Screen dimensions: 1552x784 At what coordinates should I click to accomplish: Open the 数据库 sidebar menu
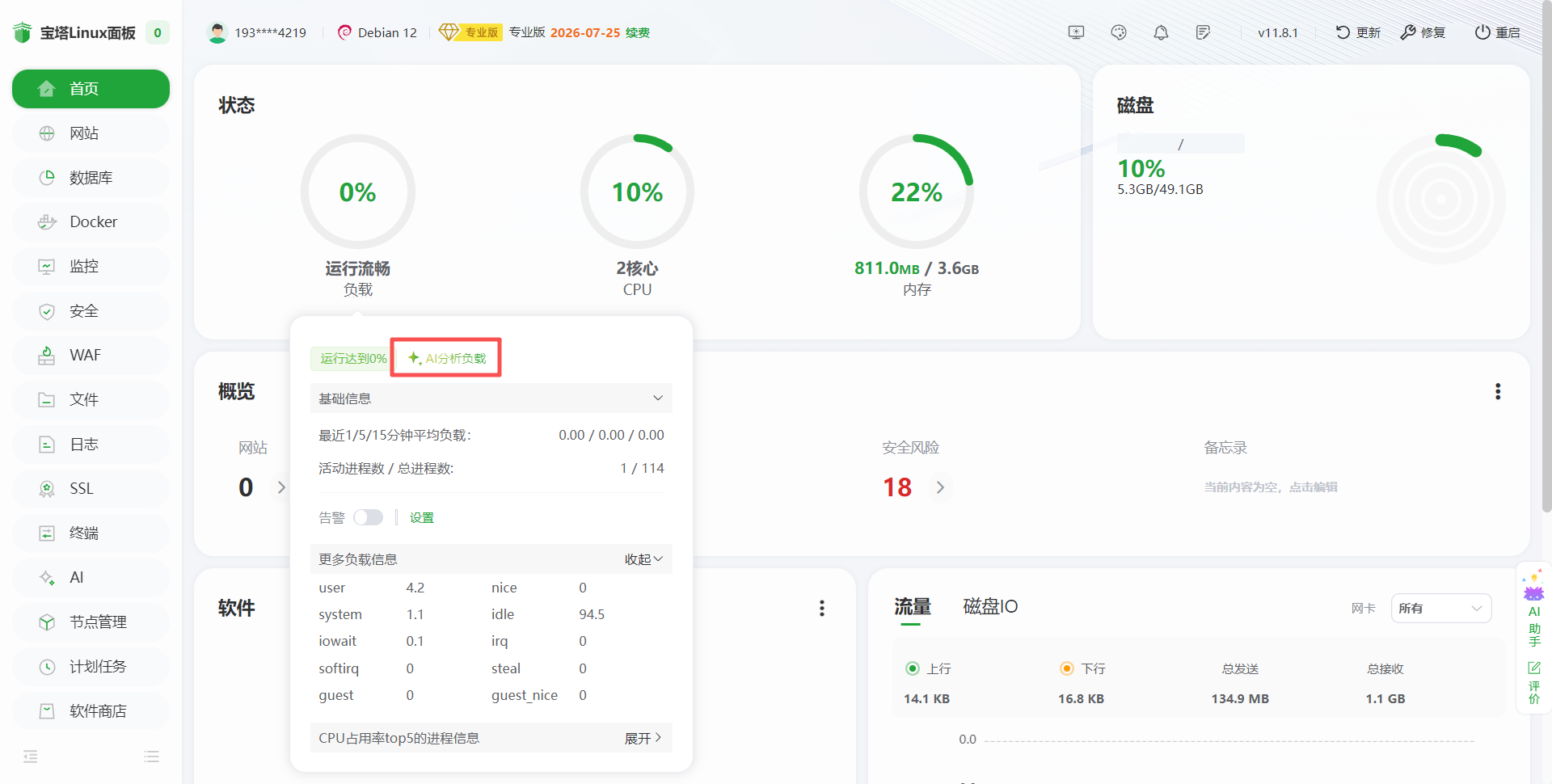[x=91, y=178]
